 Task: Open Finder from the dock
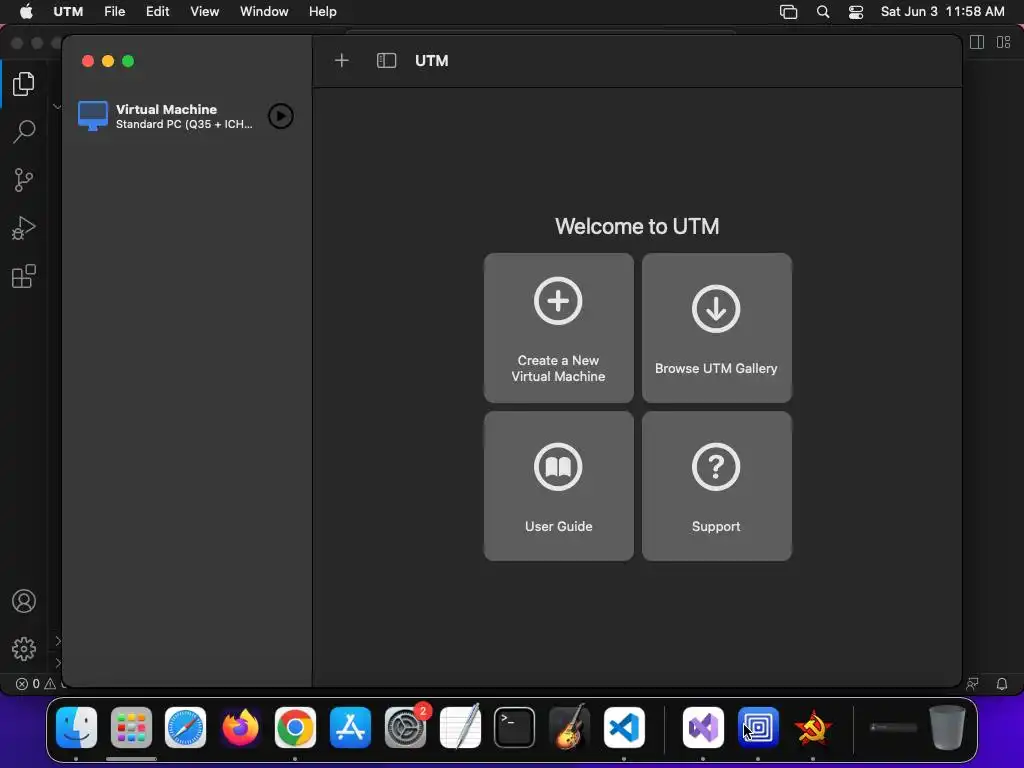tap(76, 728)
